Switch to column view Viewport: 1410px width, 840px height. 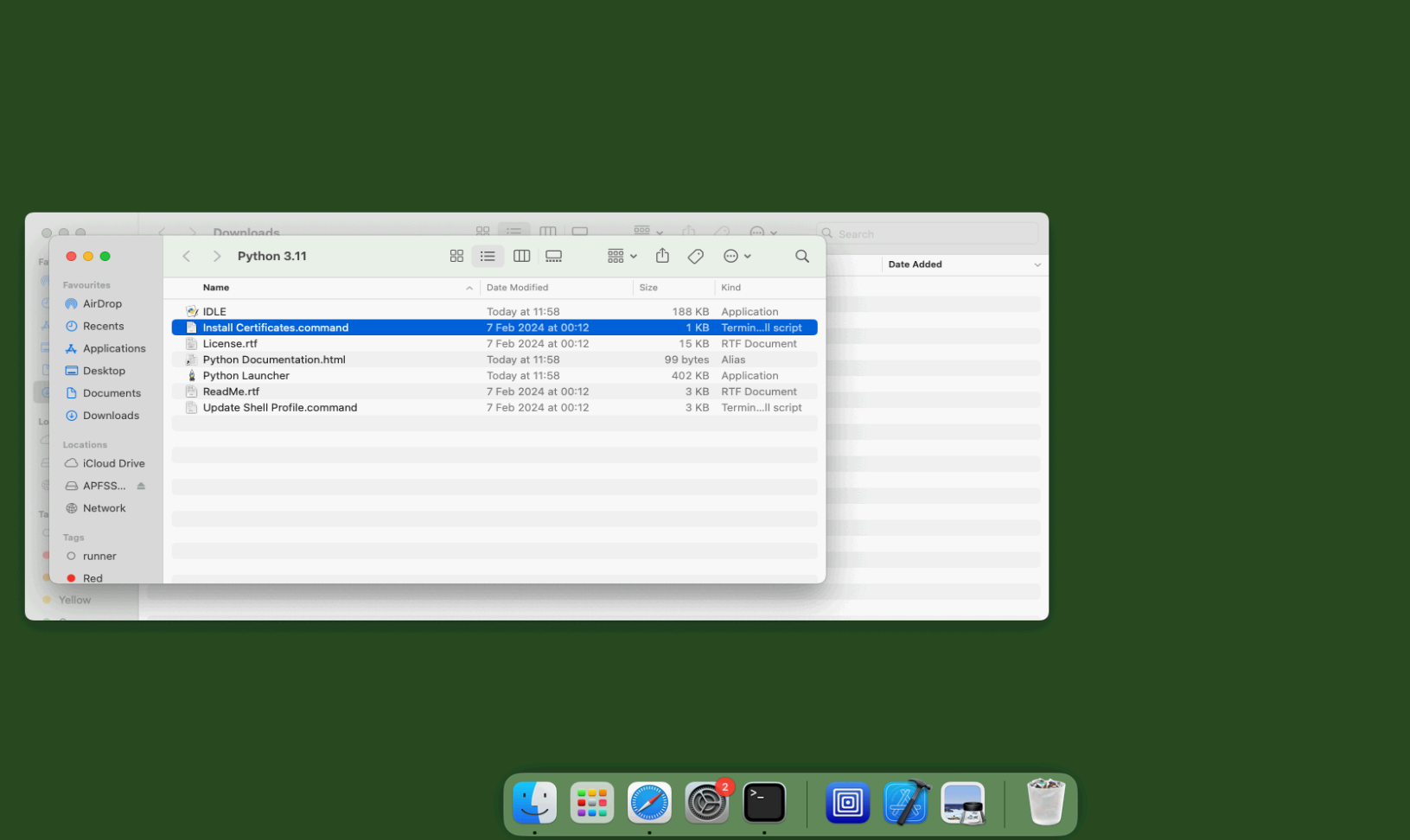pos(521,257)
